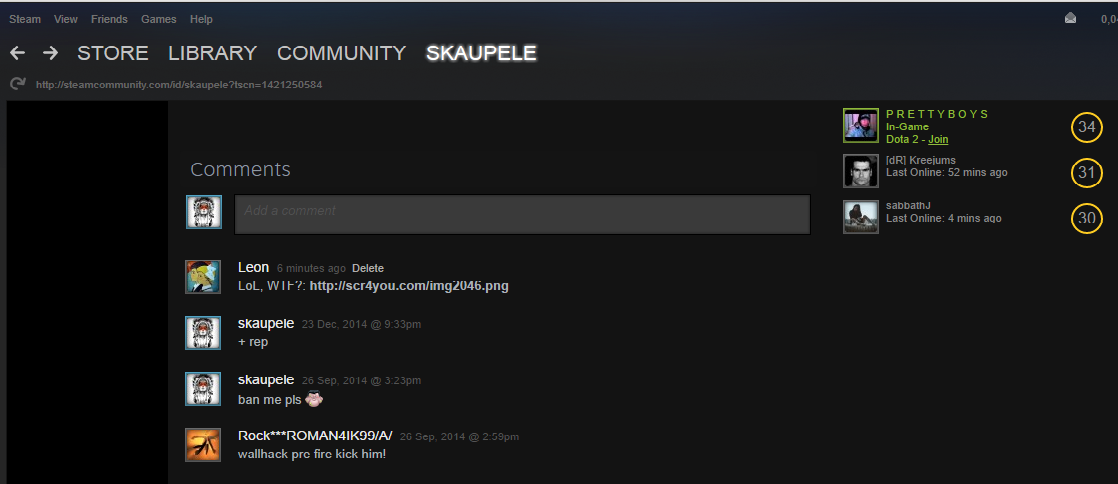1118x484 pixels.
Task: Switch to the COMMUNITY tab
Action: tap(342, 53)
